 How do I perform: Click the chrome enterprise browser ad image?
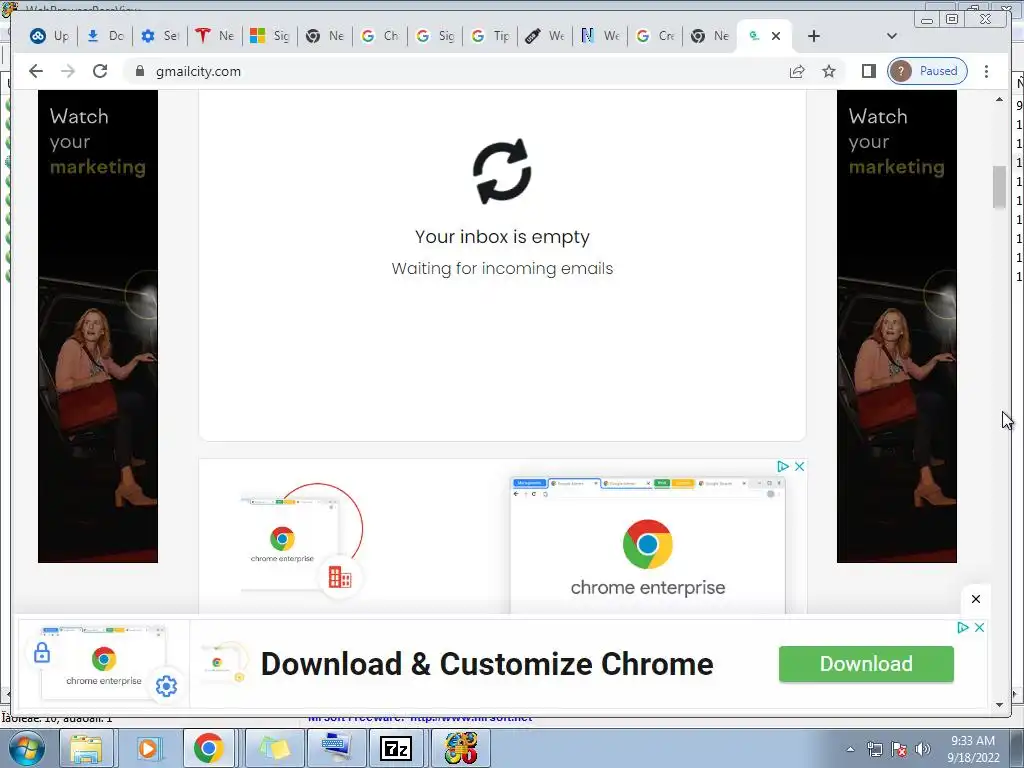point(647,545)
